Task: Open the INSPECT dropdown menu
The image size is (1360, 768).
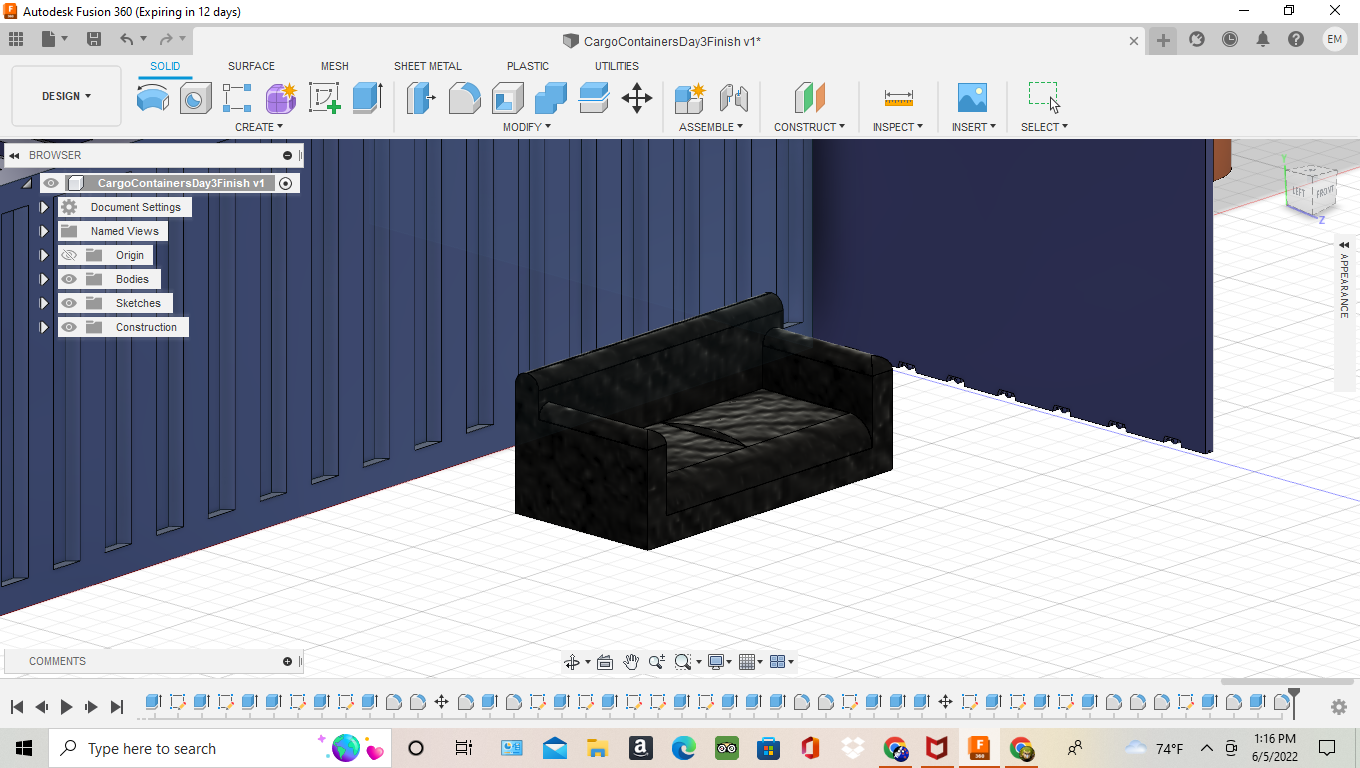Action: point(898,127)
